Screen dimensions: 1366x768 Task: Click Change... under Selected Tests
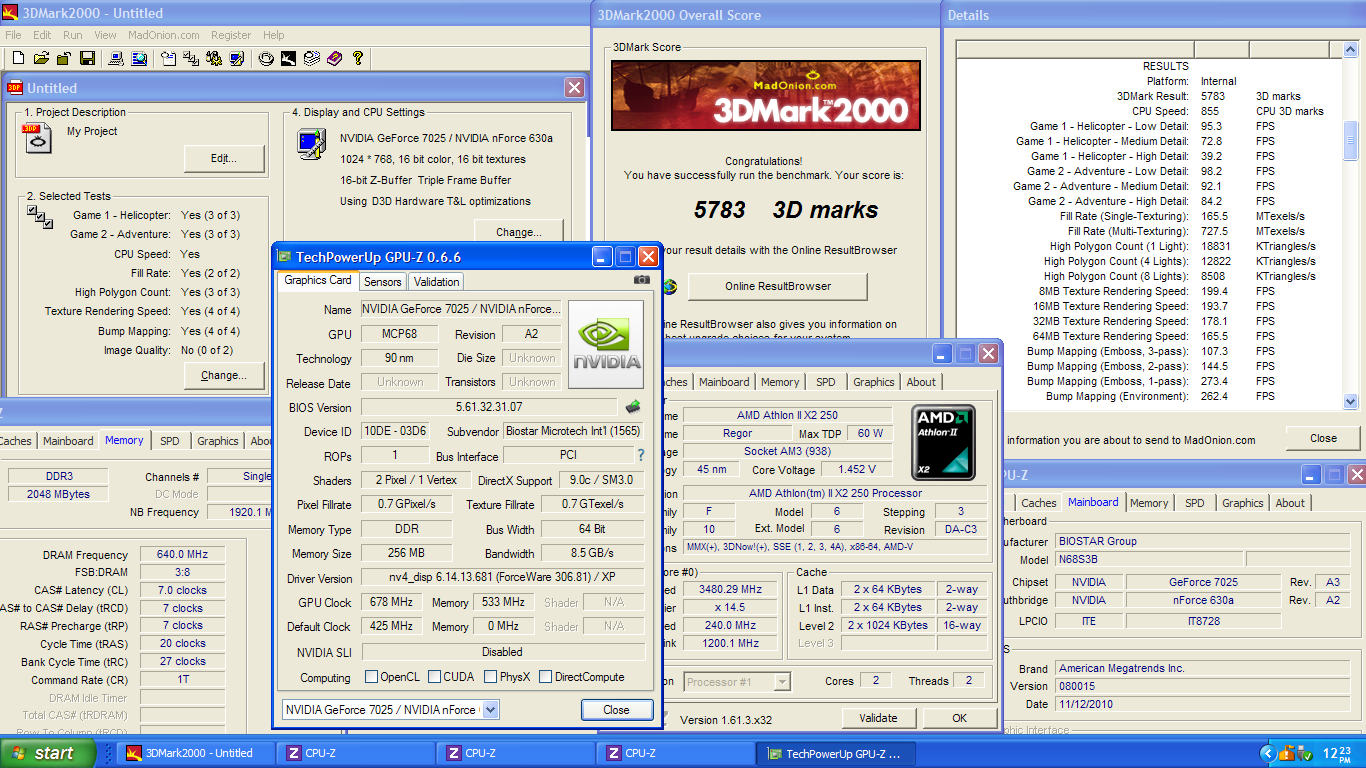click(224, 375)
